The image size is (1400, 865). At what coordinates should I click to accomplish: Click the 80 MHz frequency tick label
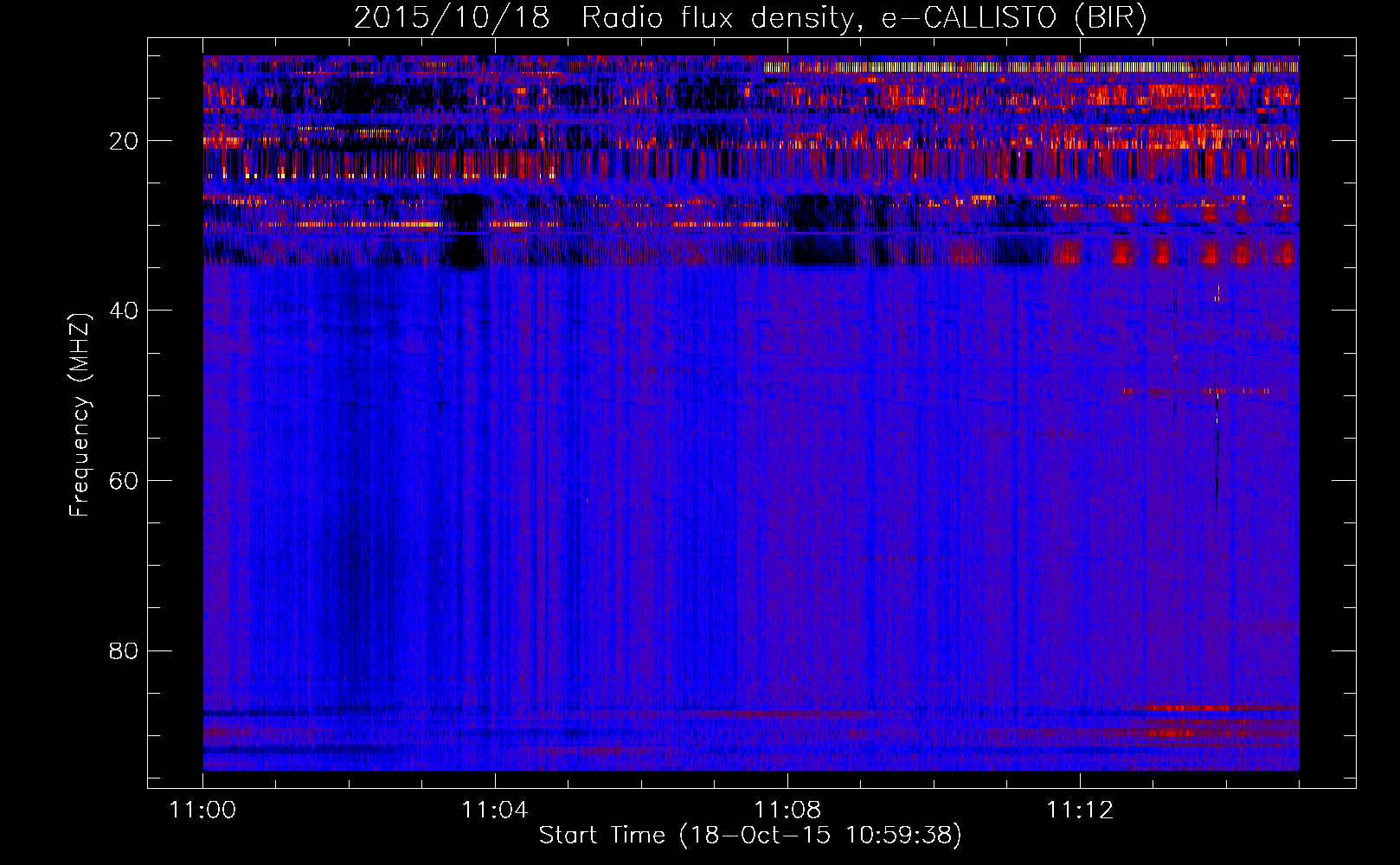(x=125, y=650)
